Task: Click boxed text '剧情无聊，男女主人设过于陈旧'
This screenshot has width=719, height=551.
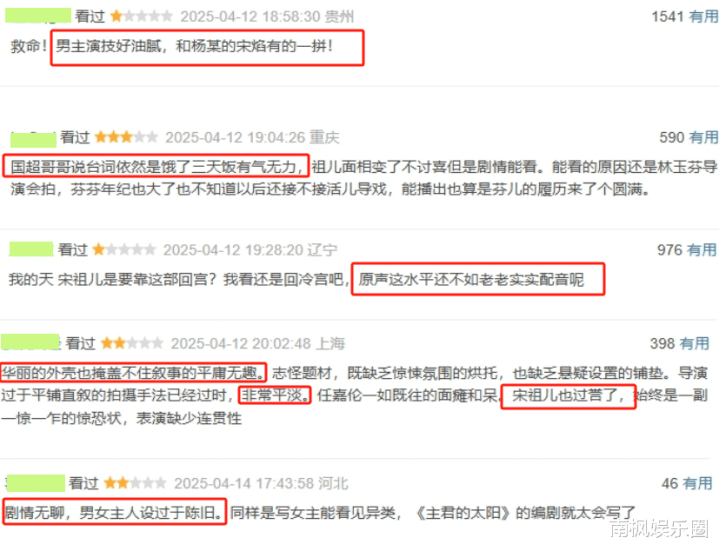Action: point(115,512)
